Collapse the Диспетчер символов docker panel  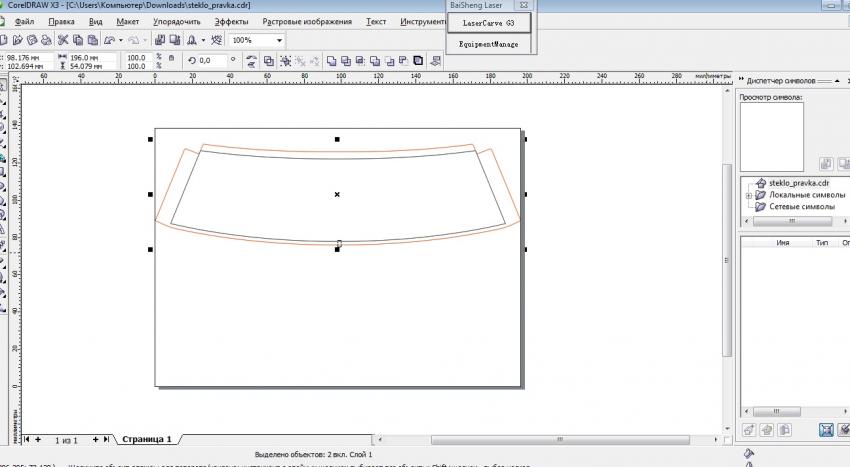click(x=739, y=80)
